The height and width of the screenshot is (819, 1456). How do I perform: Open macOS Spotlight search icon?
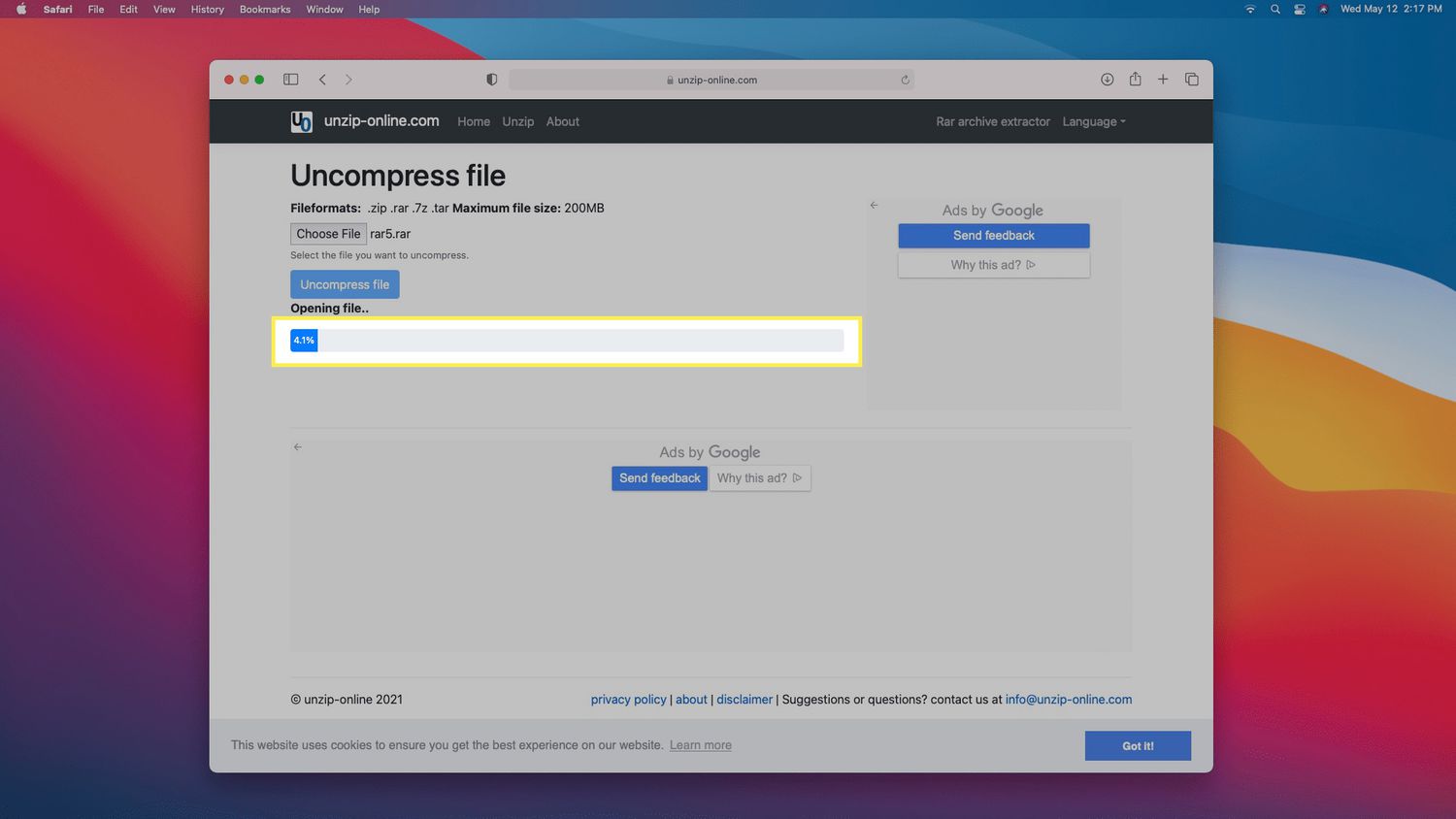pyautogui.click(x=1275, y=10)
